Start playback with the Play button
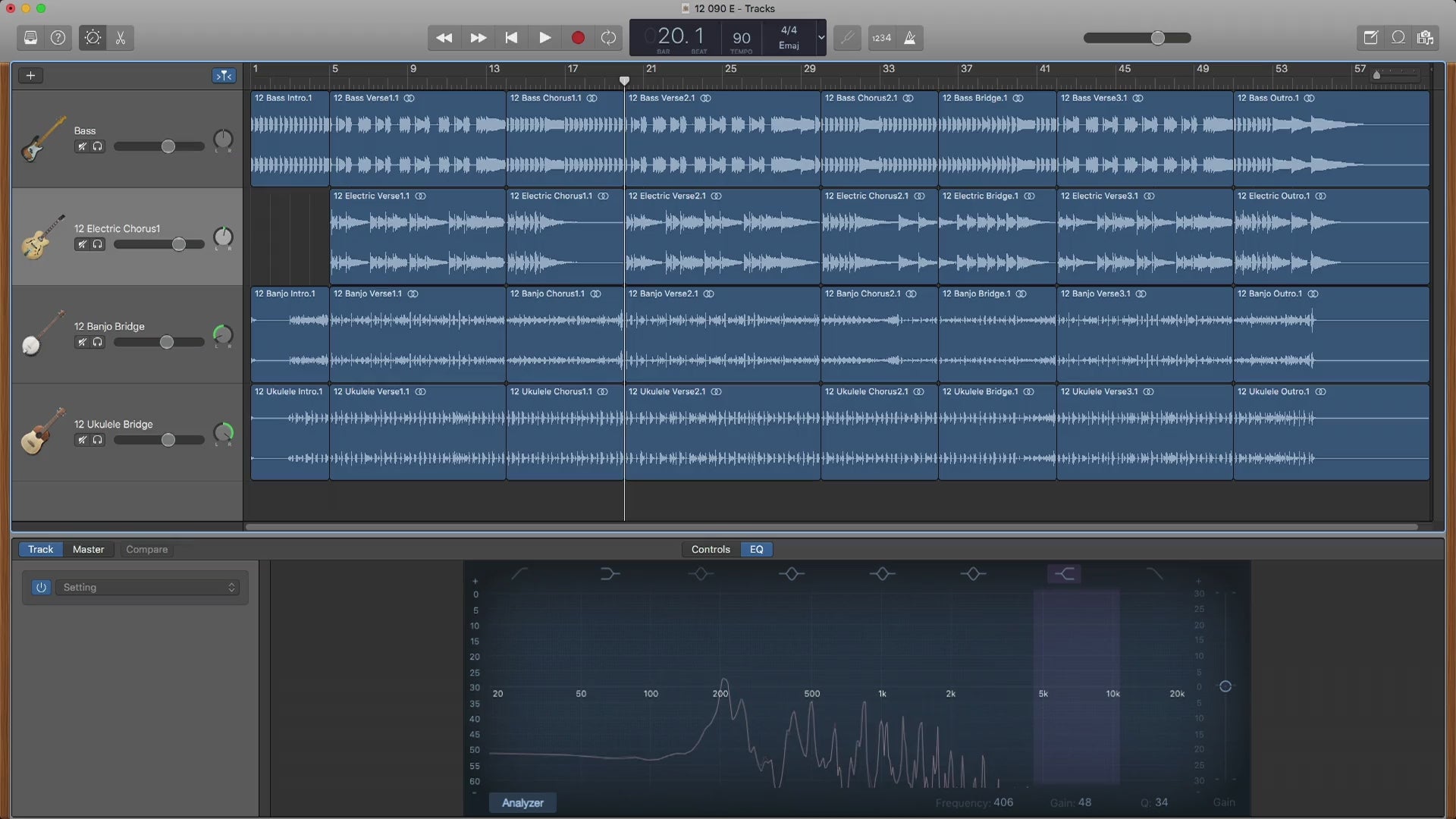This screenshot has height=819, width=1456. [x=545, y=37]
